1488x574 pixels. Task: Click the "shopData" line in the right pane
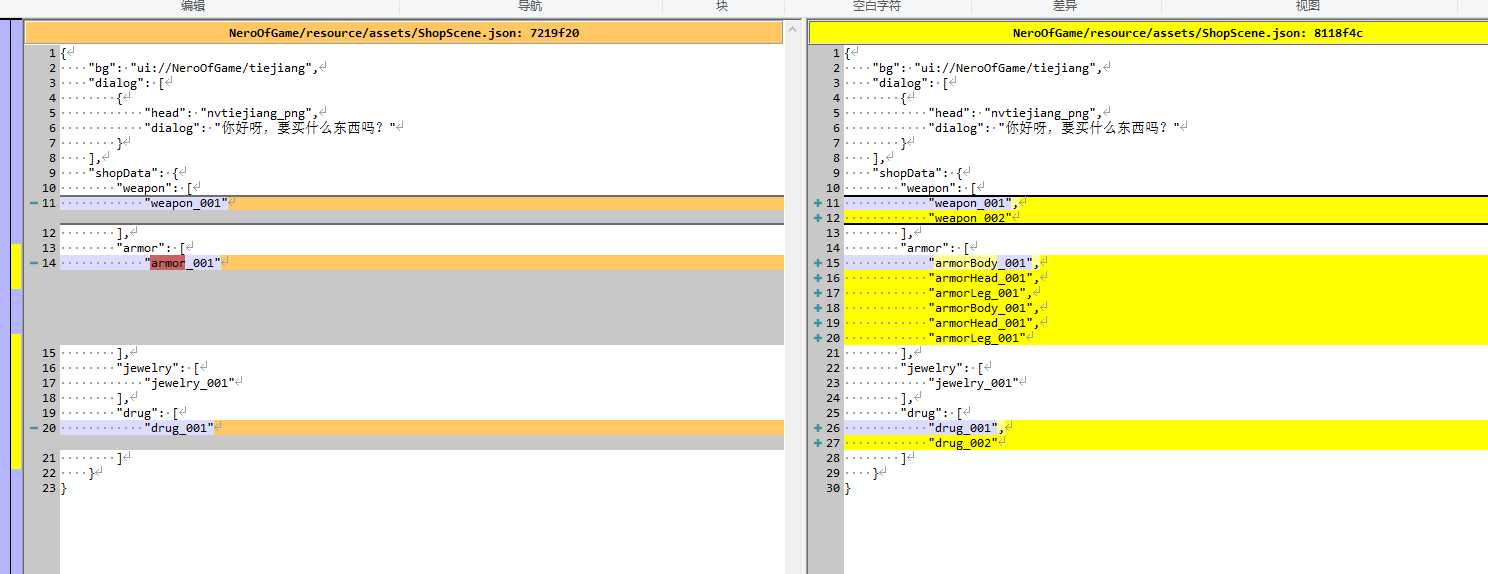click(x=1166, y=173)
